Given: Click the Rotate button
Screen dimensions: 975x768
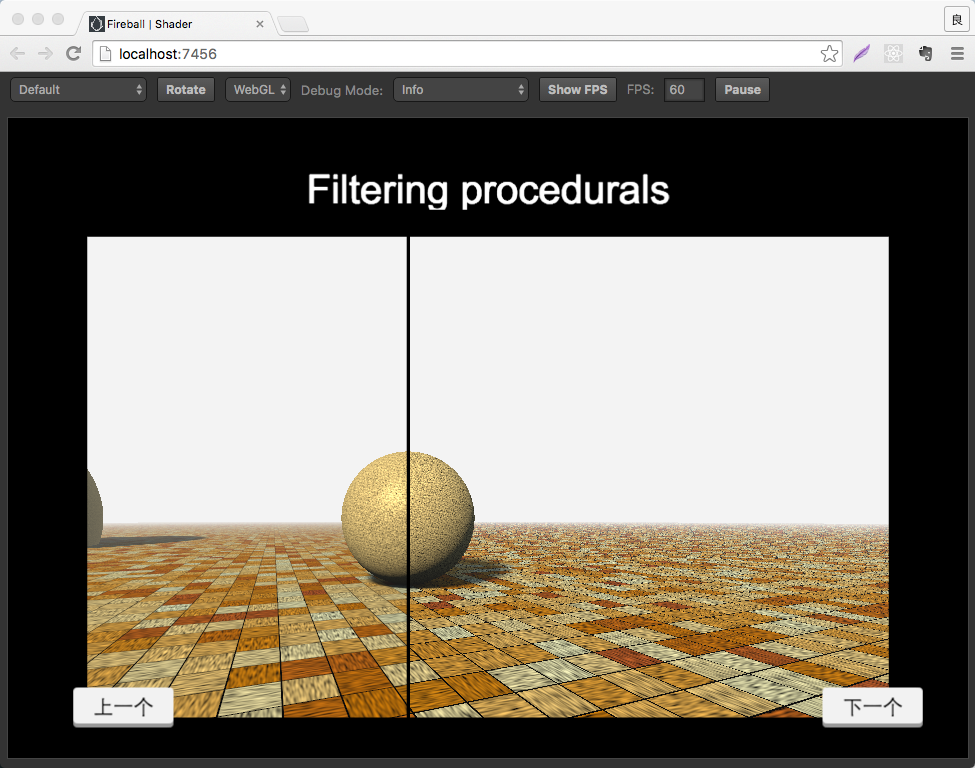Looking at the screenshot, I should click(x=186, y=90).
